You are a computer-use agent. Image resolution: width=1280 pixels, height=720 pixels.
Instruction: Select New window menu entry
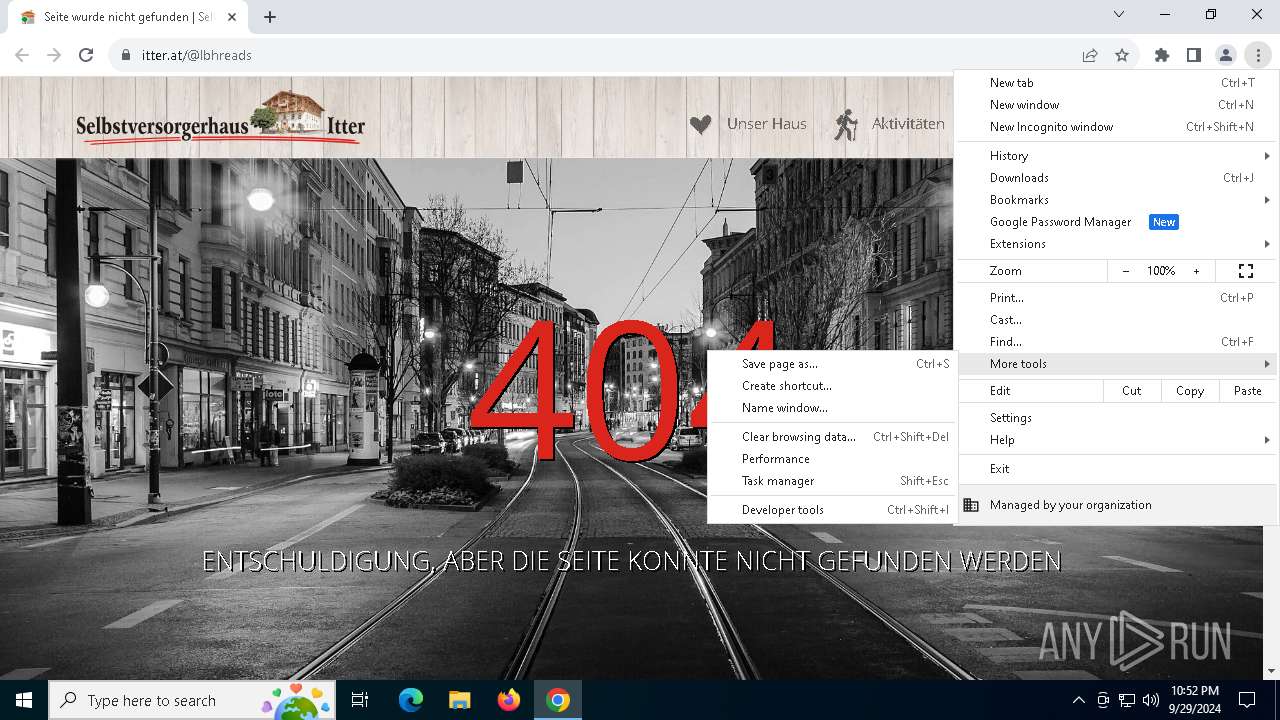(x=1116, y=105)
